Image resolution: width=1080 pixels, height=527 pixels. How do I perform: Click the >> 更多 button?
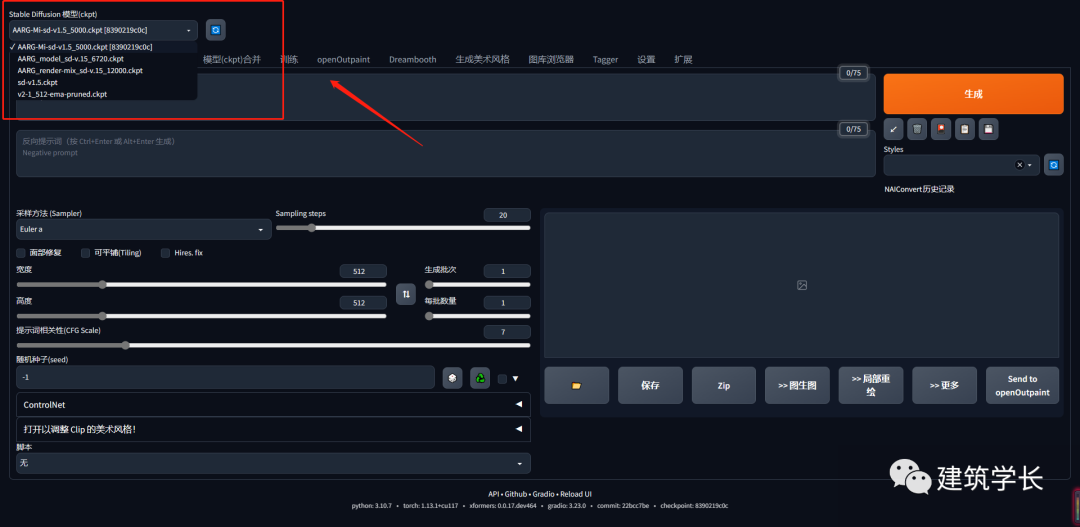(x=944, y=385)
